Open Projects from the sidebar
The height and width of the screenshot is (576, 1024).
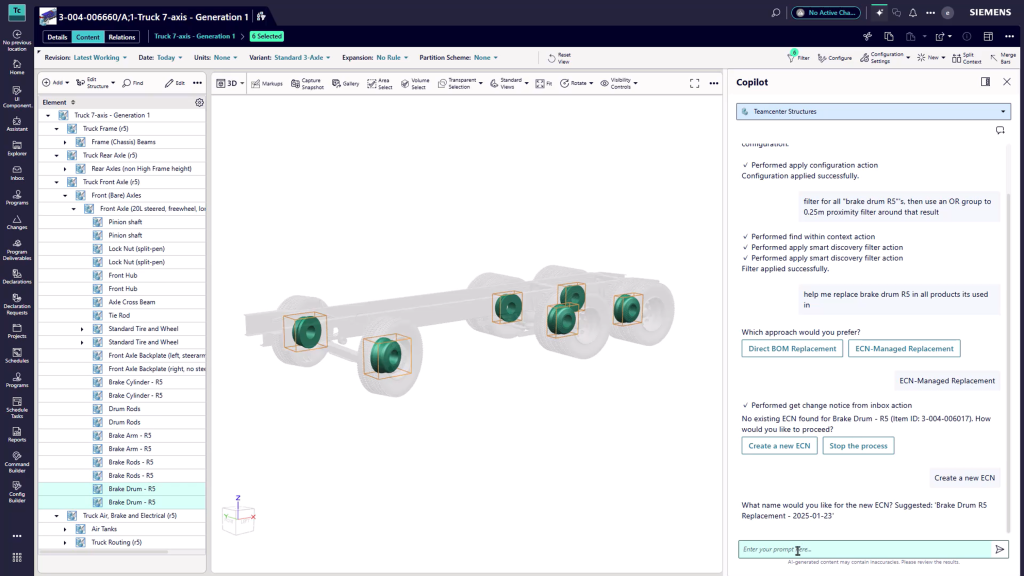[17, 331]
